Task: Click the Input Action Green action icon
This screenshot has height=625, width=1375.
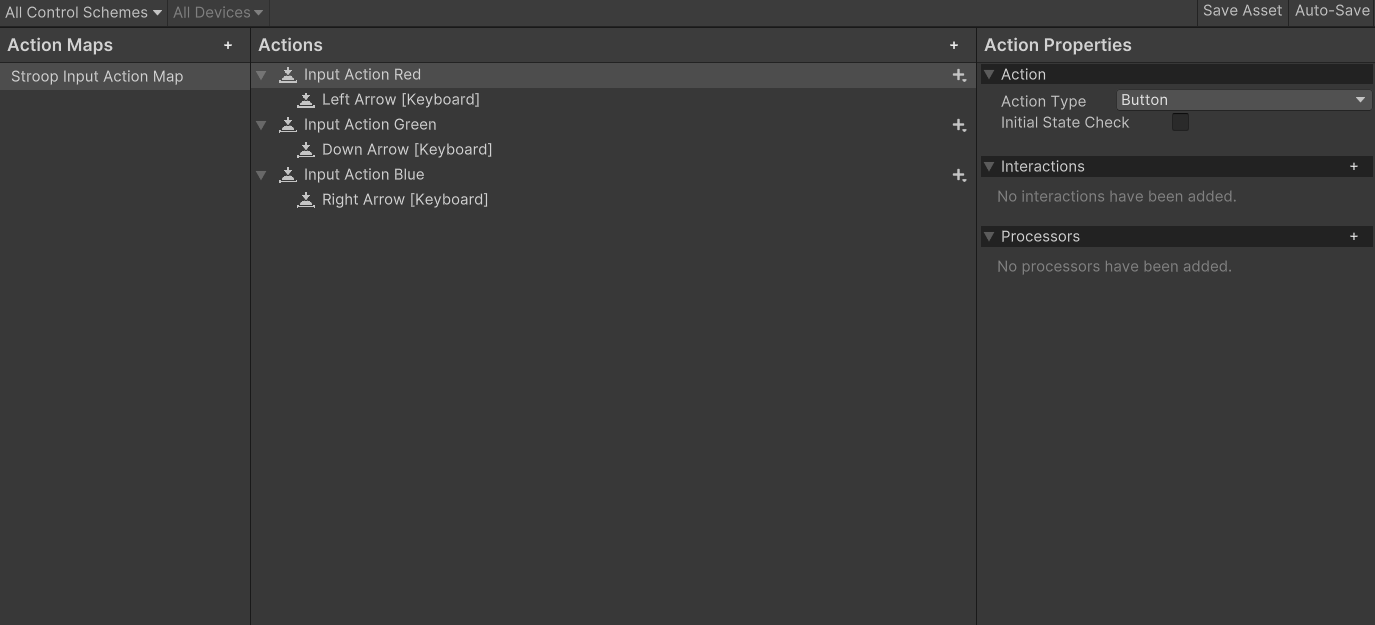Action: tap(288, 125)
